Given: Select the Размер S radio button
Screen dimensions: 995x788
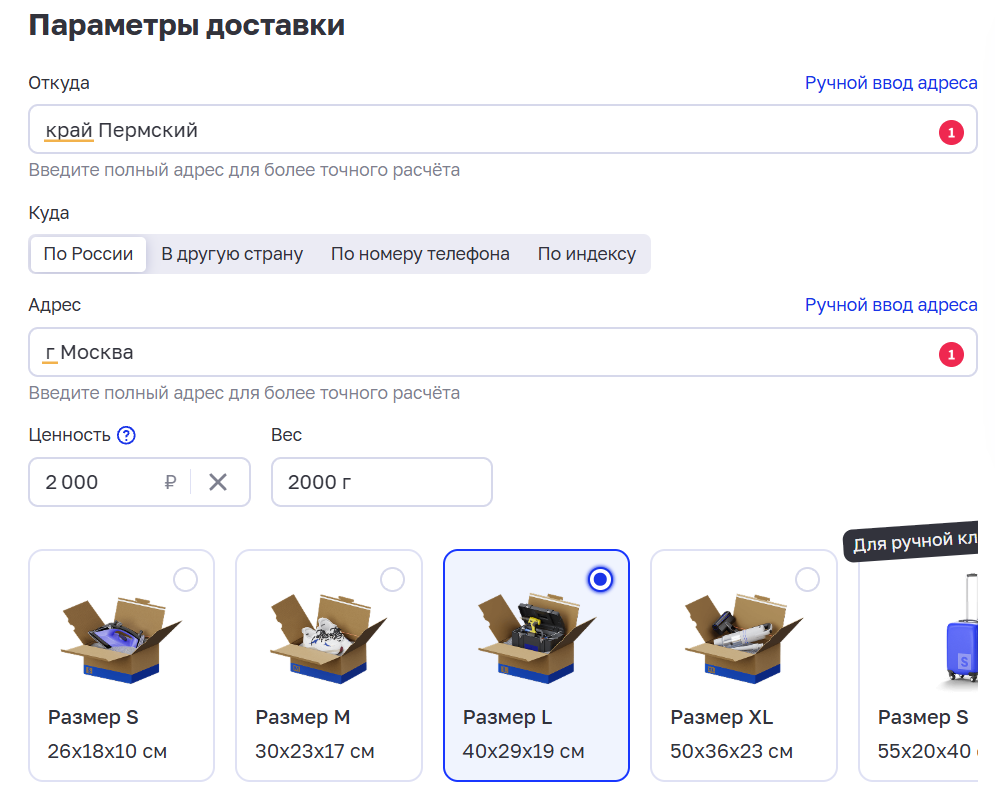Looking at the screenshot, I should pos(186,579).
